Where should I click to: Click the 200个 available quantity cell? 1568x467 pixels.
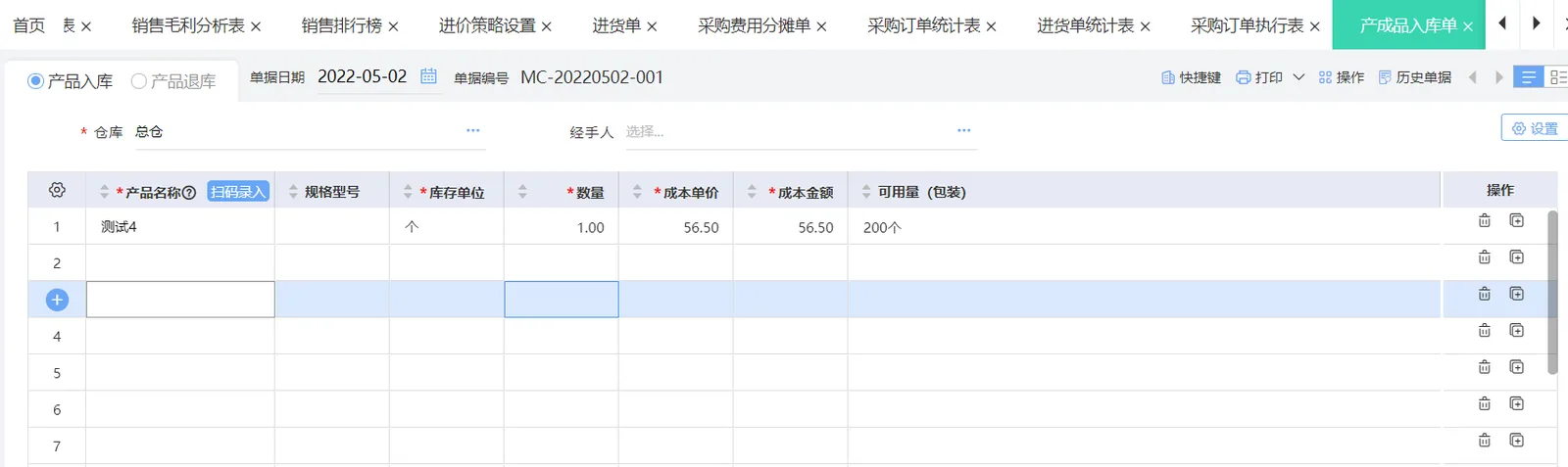pos(1145,226)
